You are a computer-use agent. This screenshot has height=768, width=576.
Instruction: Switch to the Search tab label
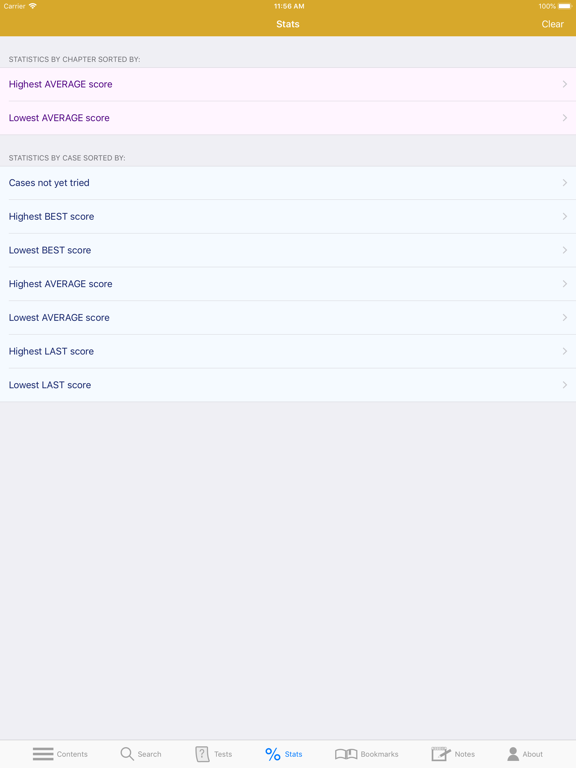tap(149, 754)
